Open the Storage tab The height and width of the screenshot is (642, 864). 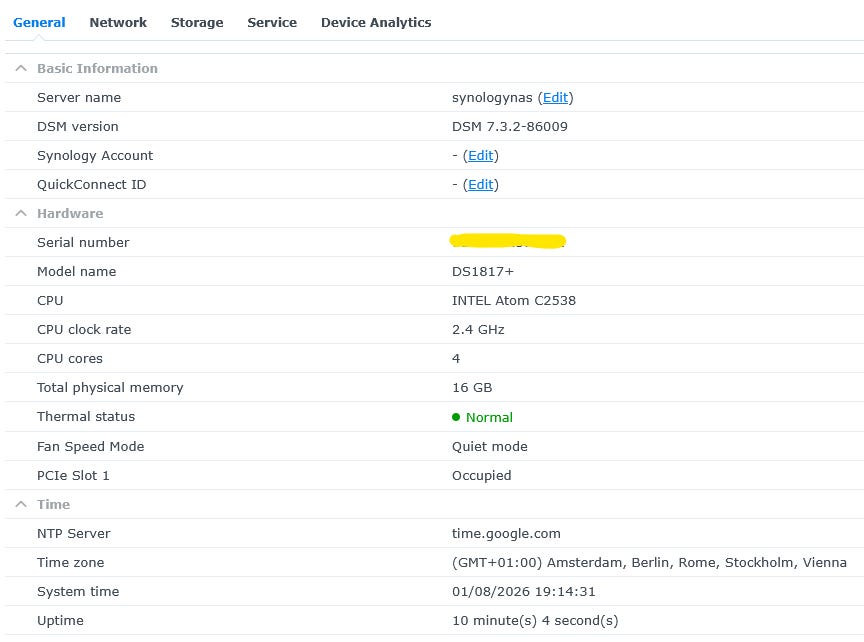(197, 23)
